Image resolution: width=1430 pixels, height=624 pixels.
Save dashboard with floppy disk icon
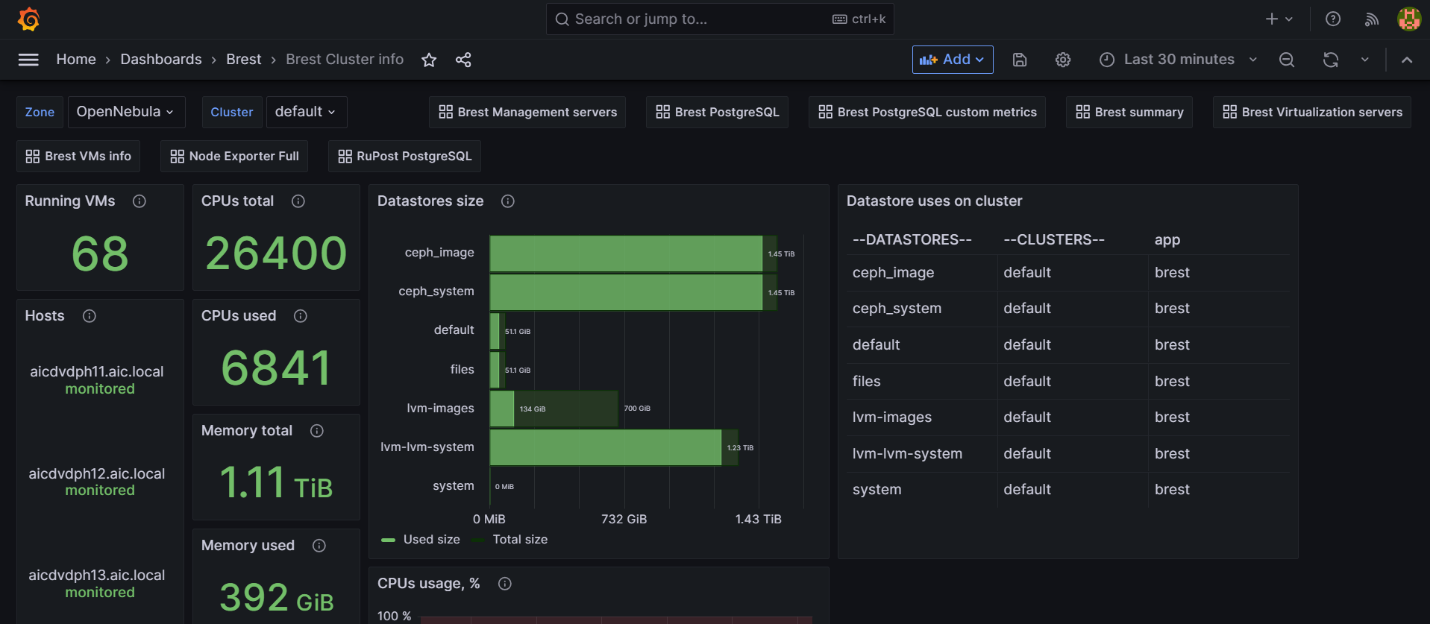pyautogui.click(x=1019, y=60)
